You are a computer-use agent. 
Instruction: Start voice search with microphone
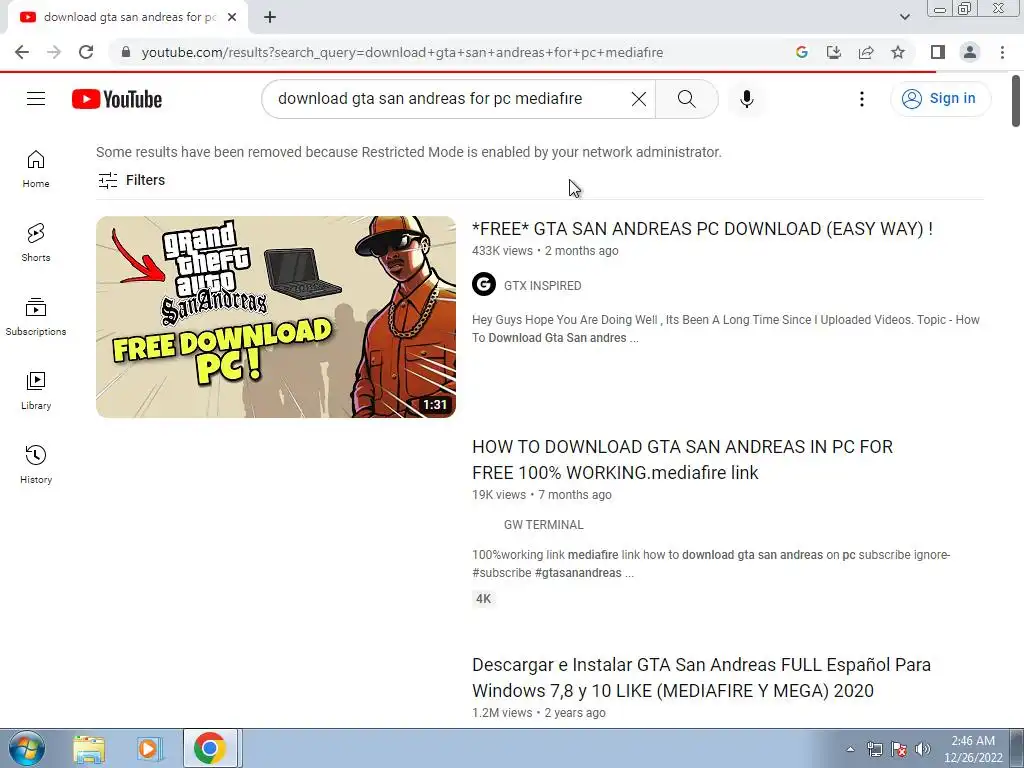pos(747,99)
